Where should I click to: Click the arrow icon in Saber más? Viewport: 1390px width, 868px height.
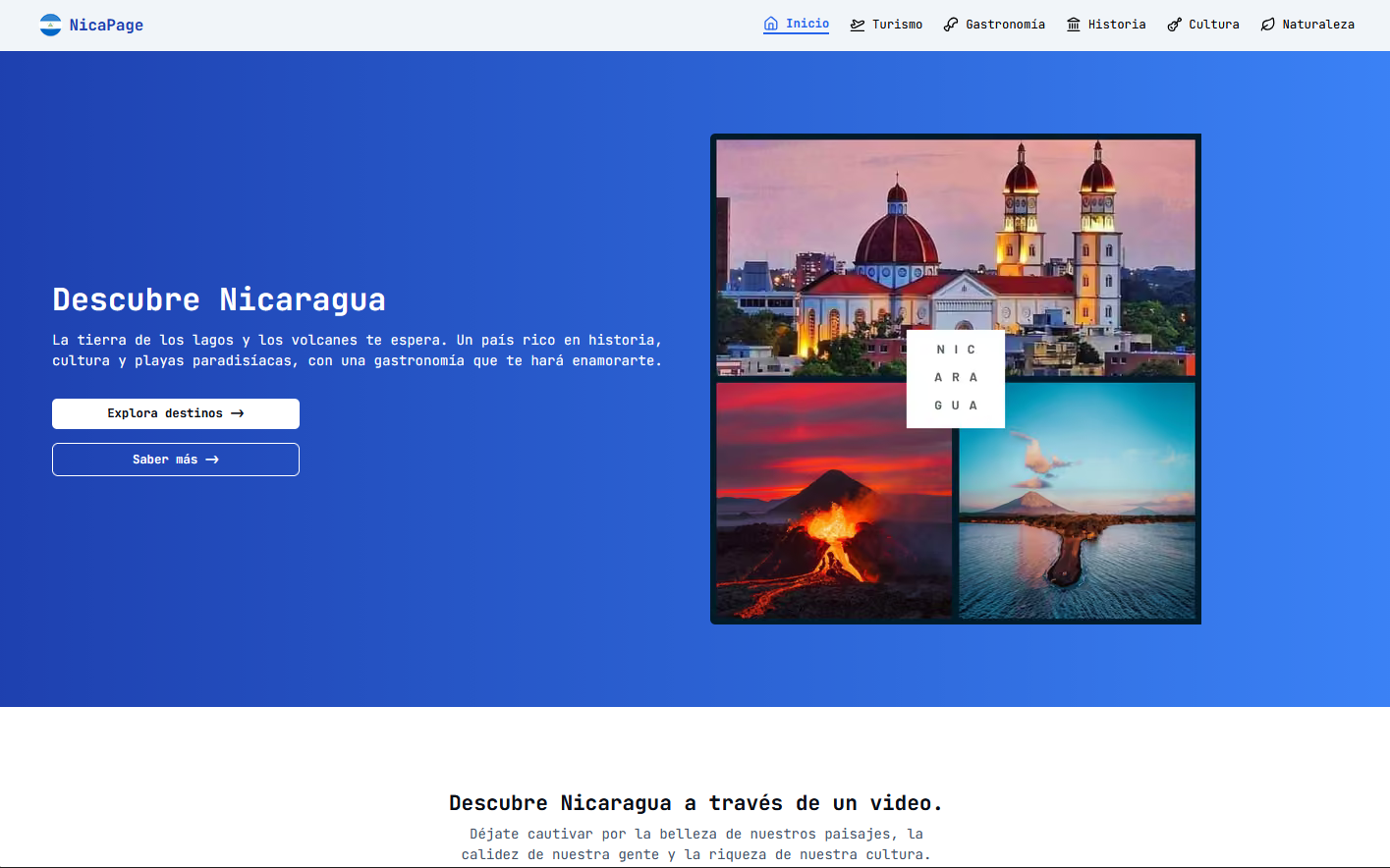[212, 460]
